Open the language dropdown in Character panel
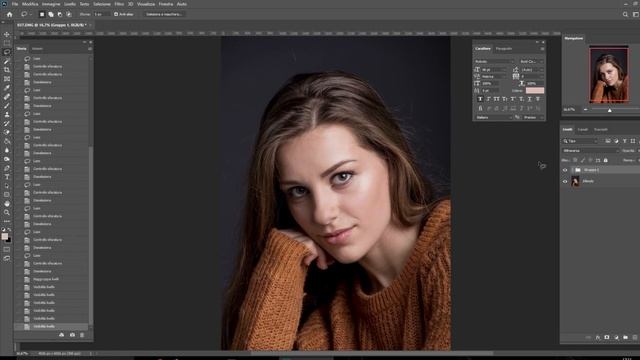Image resolution: width=640 pixels, height=360 pixels. coord(493,118)
